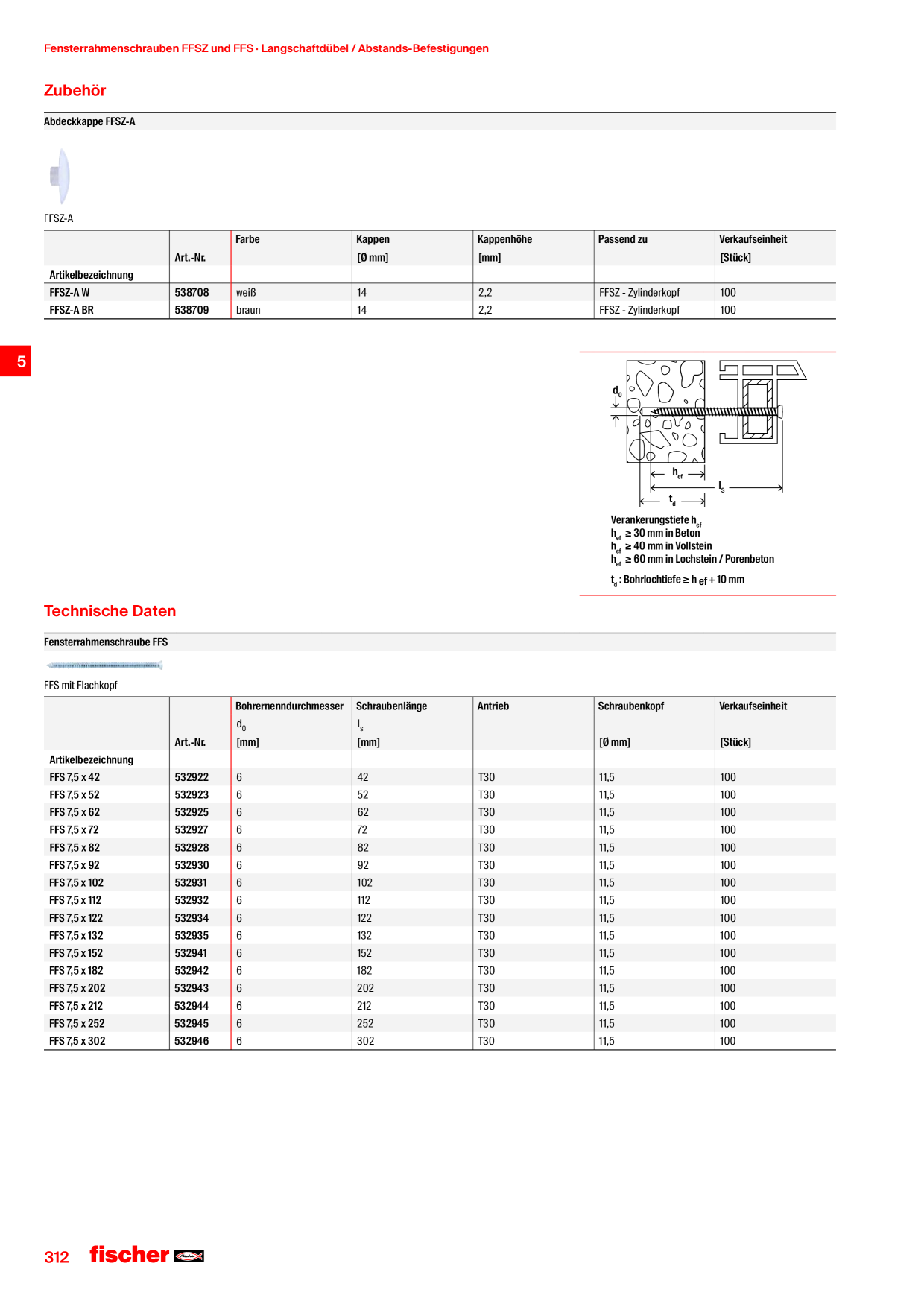
Task: Click the FFS 7,5 x 42 row label
Action: [x=75, y=777]
